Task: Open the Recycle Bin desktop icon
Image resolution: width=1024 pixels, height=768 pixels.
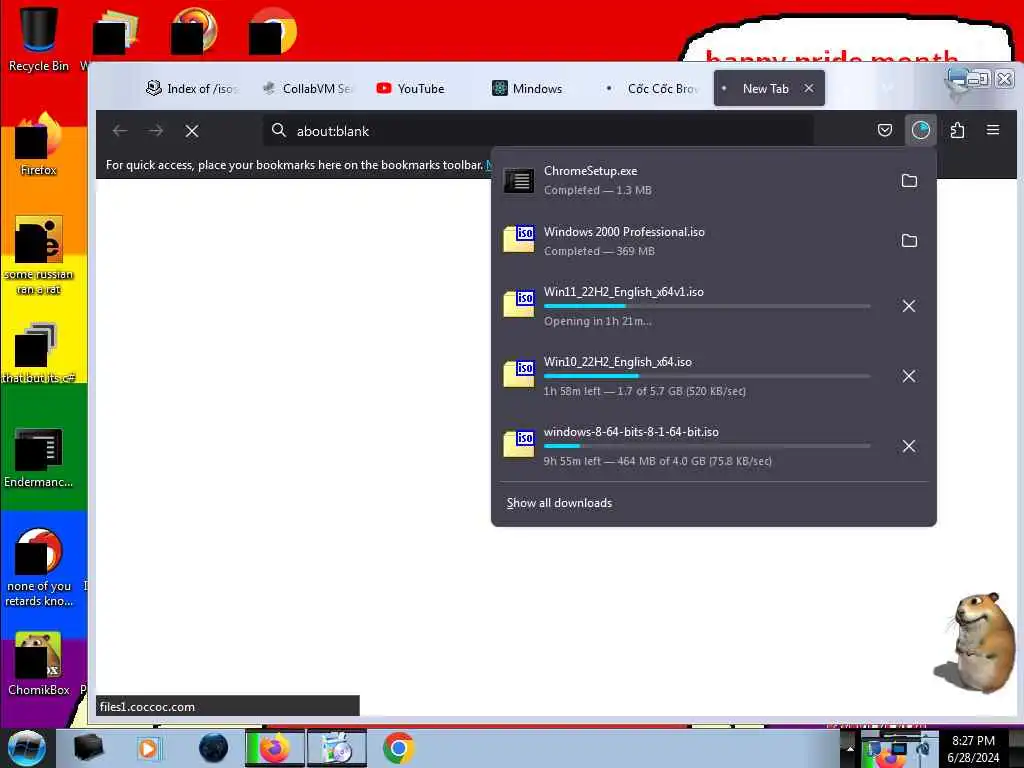Action: click(38, 38)
